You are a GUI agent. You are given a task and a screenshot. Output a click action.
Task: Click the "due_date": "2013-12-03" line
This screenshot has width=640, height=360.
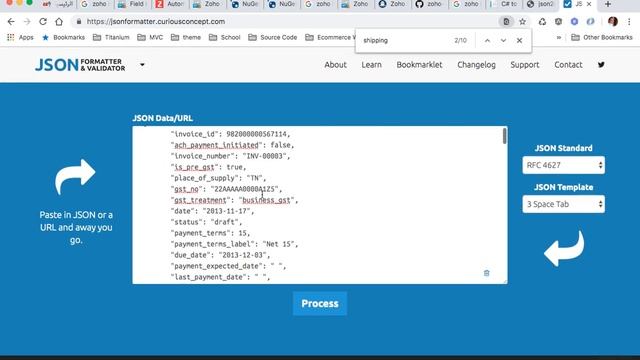click(x=220, y=255)
